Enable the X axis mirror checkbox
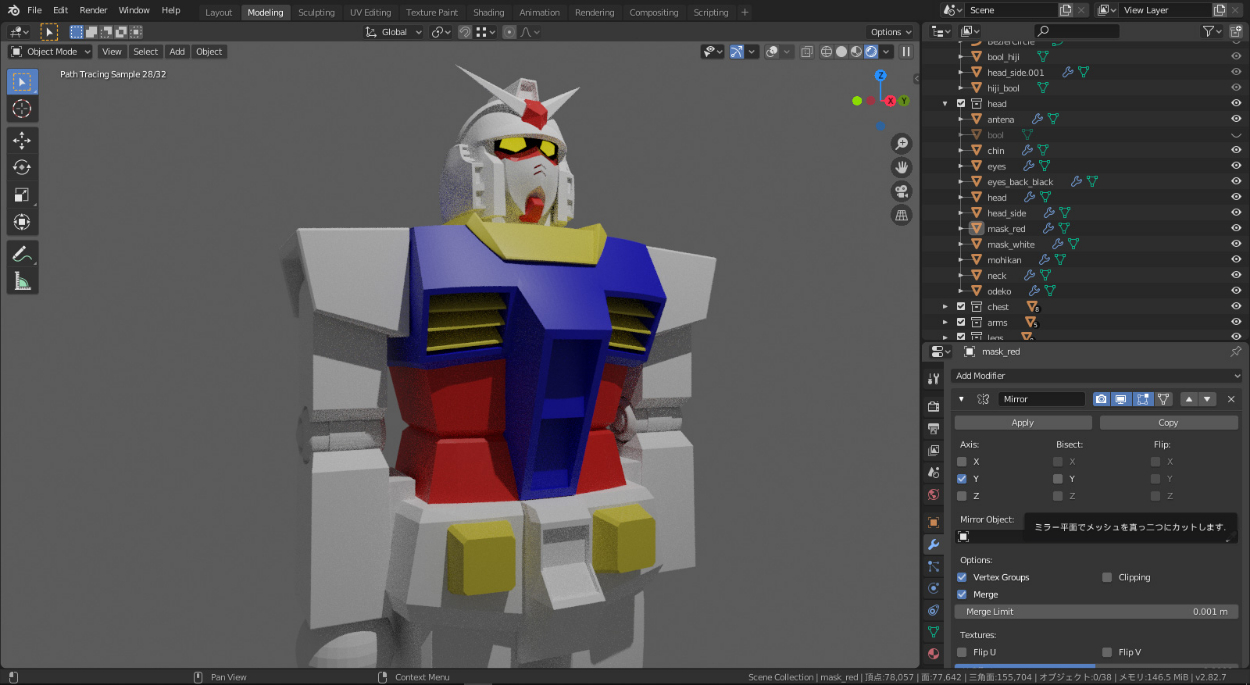 coord(962,461)
